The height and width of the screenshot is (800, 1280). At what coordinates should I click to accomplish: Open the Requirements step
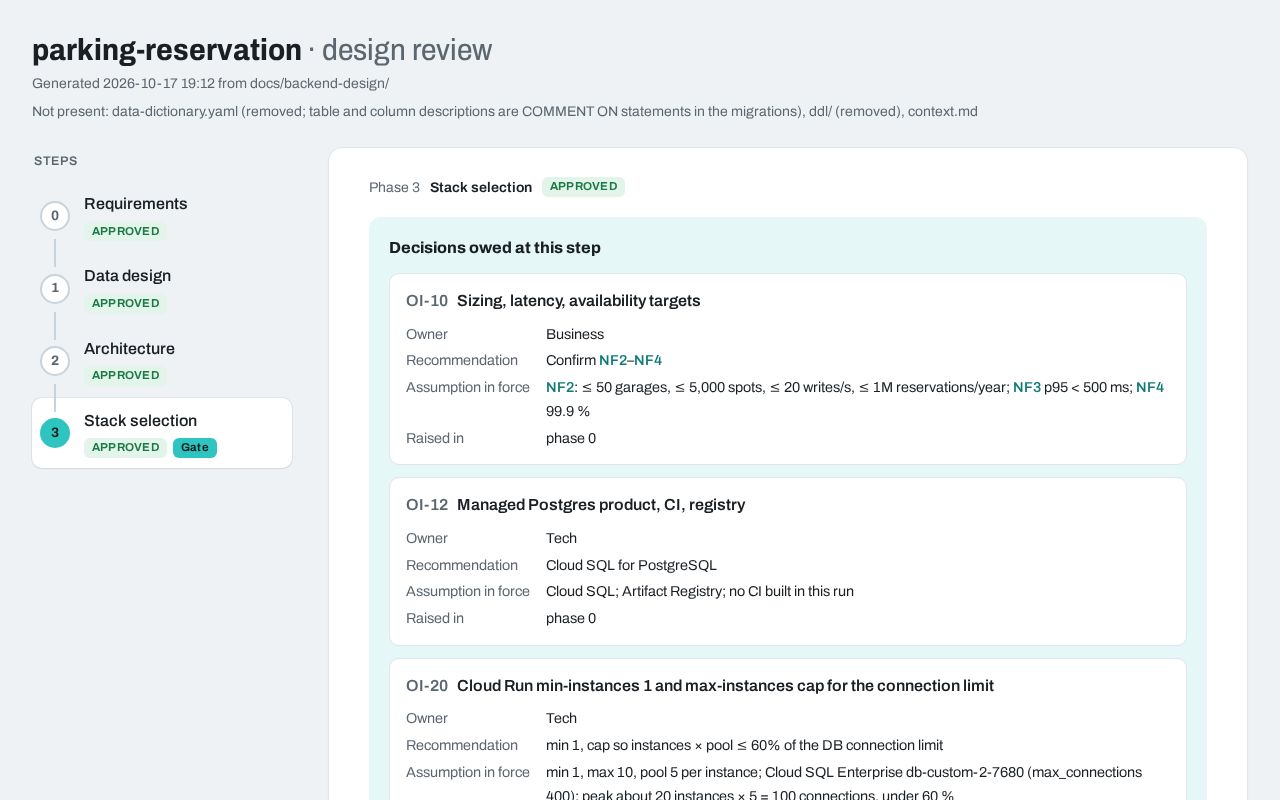pos(162,217)
